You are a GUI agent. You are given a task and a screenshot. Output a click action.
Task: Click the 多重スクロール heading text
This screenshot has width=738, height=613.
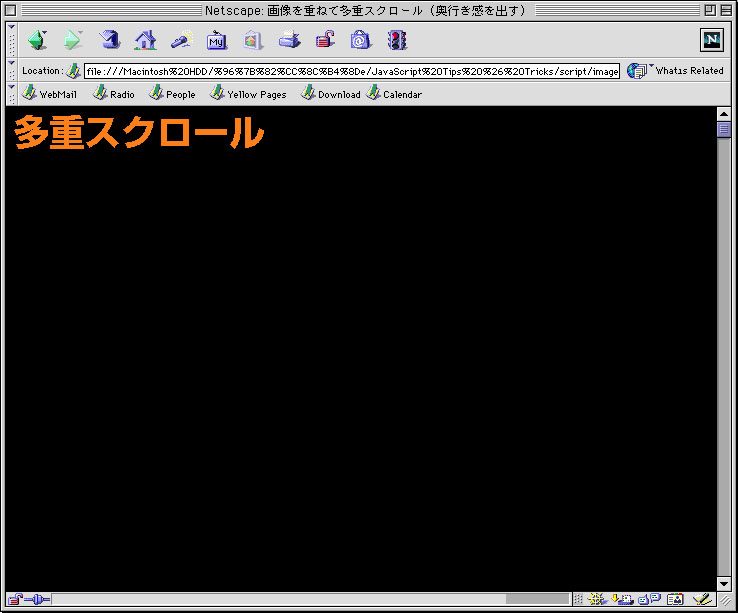coord(139,132)
